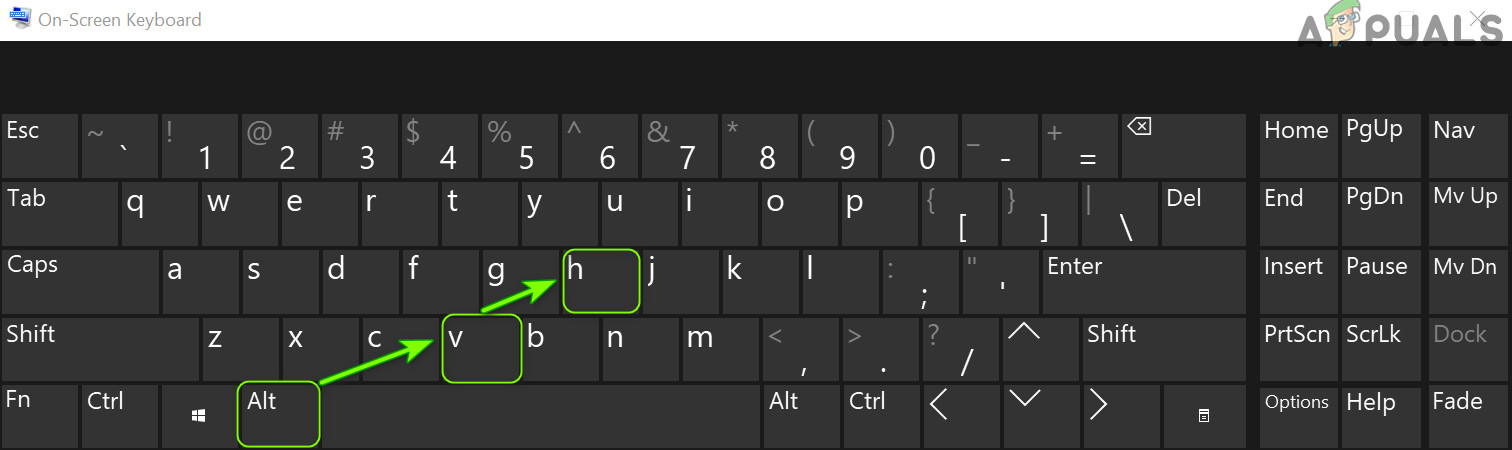Click the context menu key icon

[1204, 414]
